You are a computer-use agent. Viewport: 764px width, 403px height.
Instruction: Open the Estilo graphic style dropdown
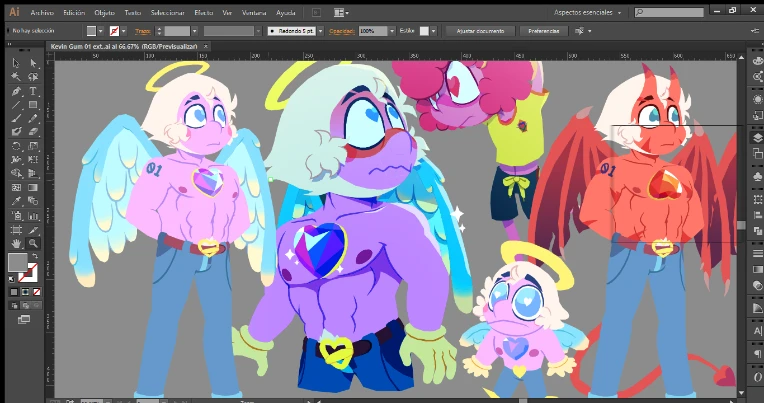coord(433,31)
